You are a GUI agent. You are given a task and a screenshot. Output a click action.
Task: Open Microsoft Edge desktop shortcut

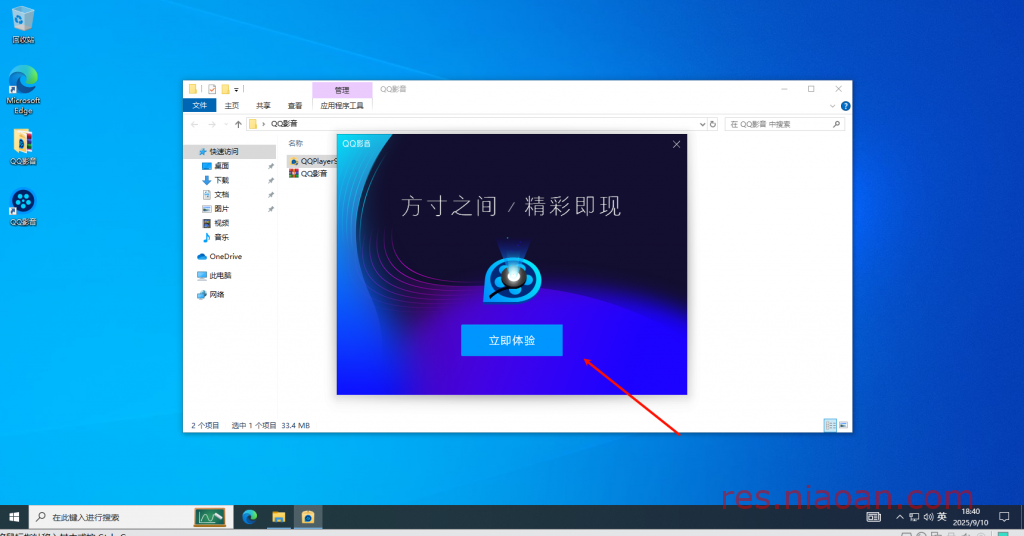(x=23, y=90)
